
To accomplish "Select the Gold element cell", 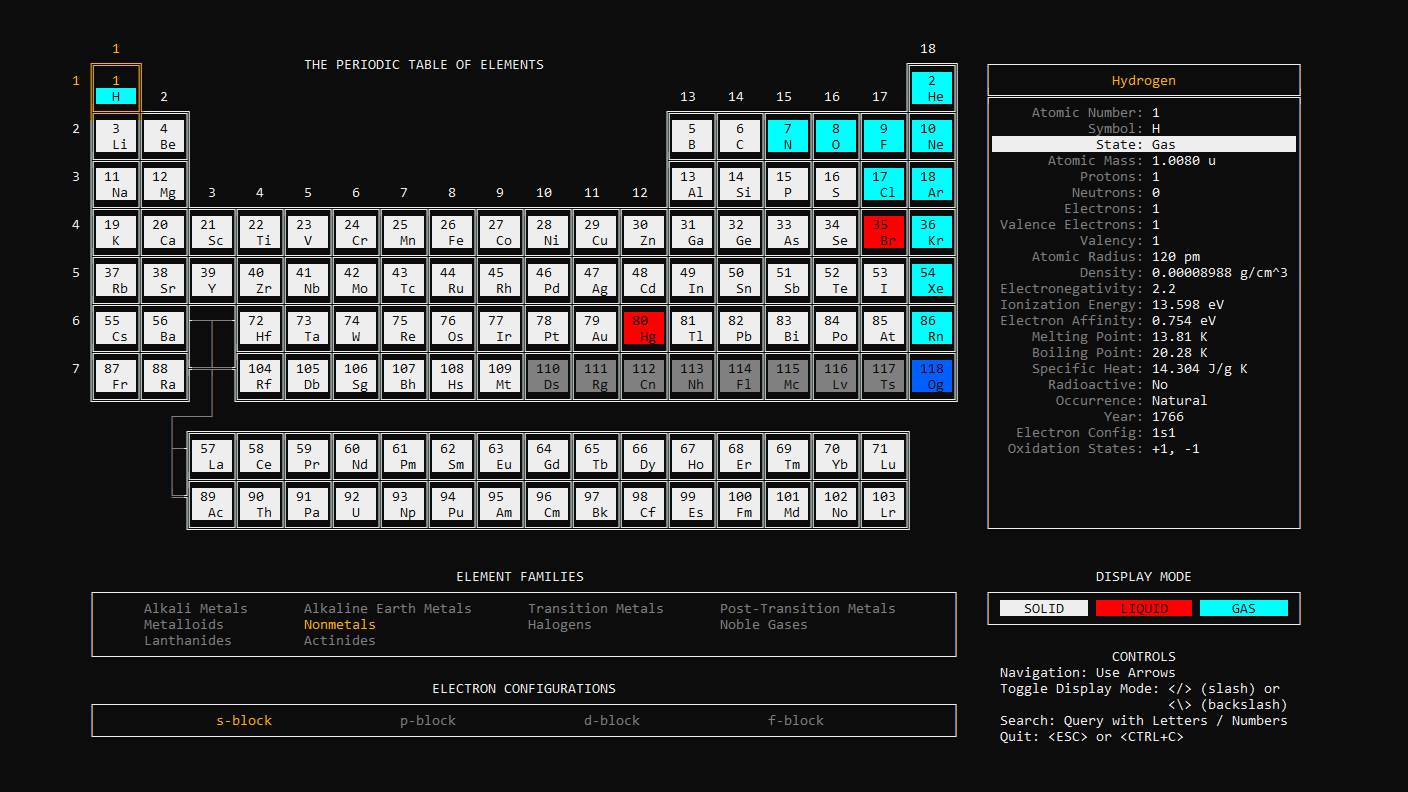I will pos(596,328).
